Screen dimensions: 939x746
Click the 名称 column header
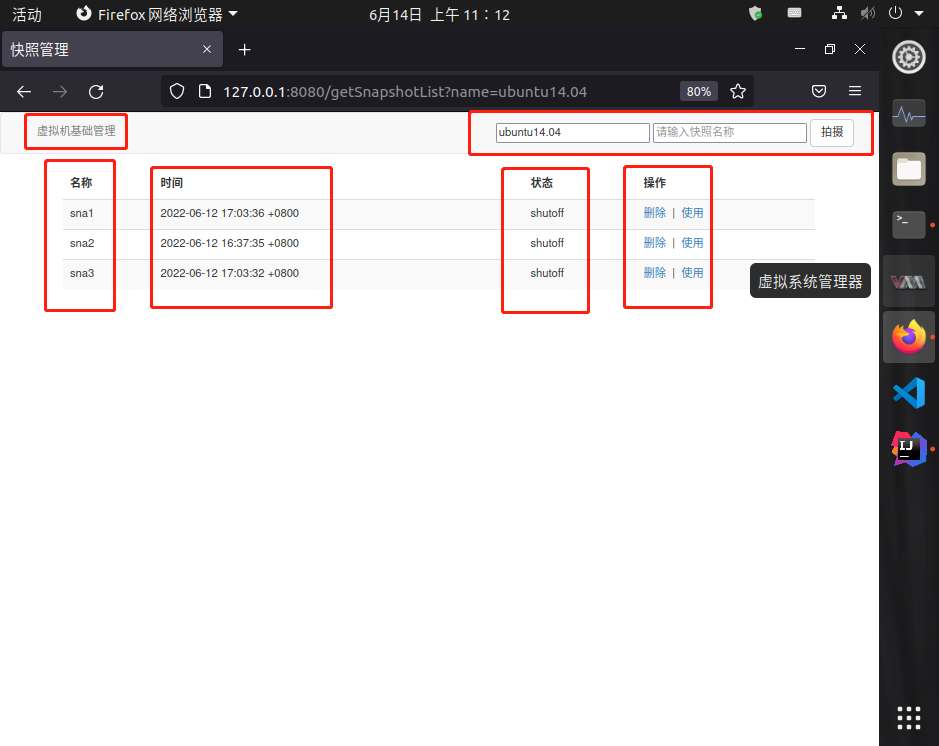click(81, 183)
